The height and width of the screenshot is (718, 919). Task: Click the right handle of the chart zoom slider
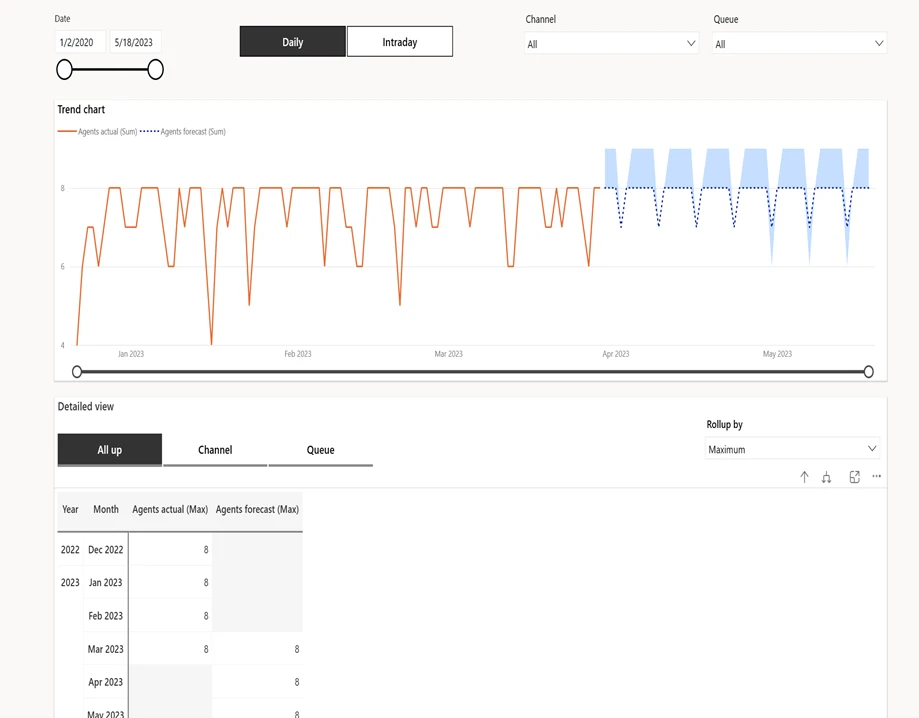pos(868,371)
